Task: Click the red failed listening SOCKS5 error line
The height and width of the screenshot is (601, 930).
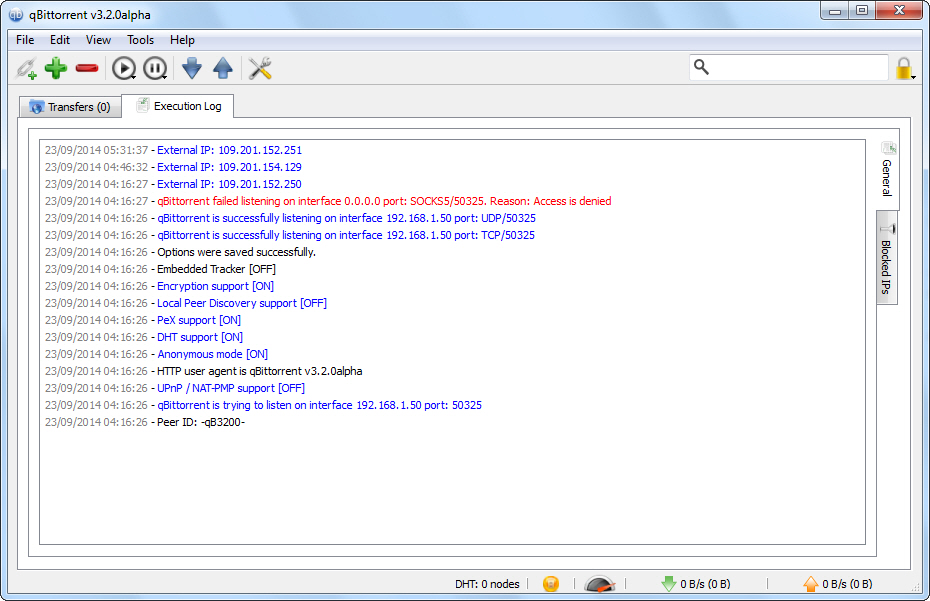Action: pos(328,201)
